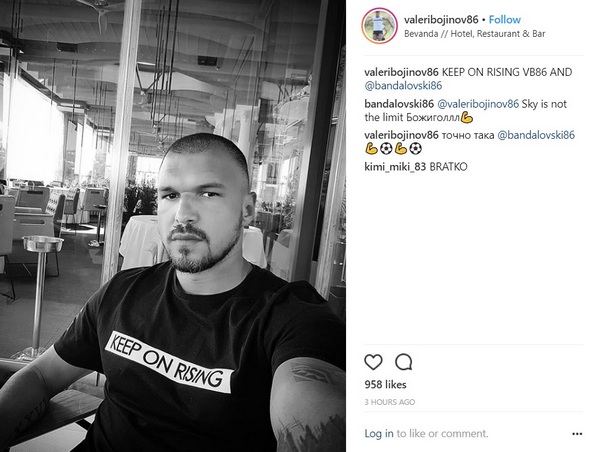Screen dimensions: 600x452
Task: Open bandalovski86 commenter username
Action: click(x=399, y=104)
